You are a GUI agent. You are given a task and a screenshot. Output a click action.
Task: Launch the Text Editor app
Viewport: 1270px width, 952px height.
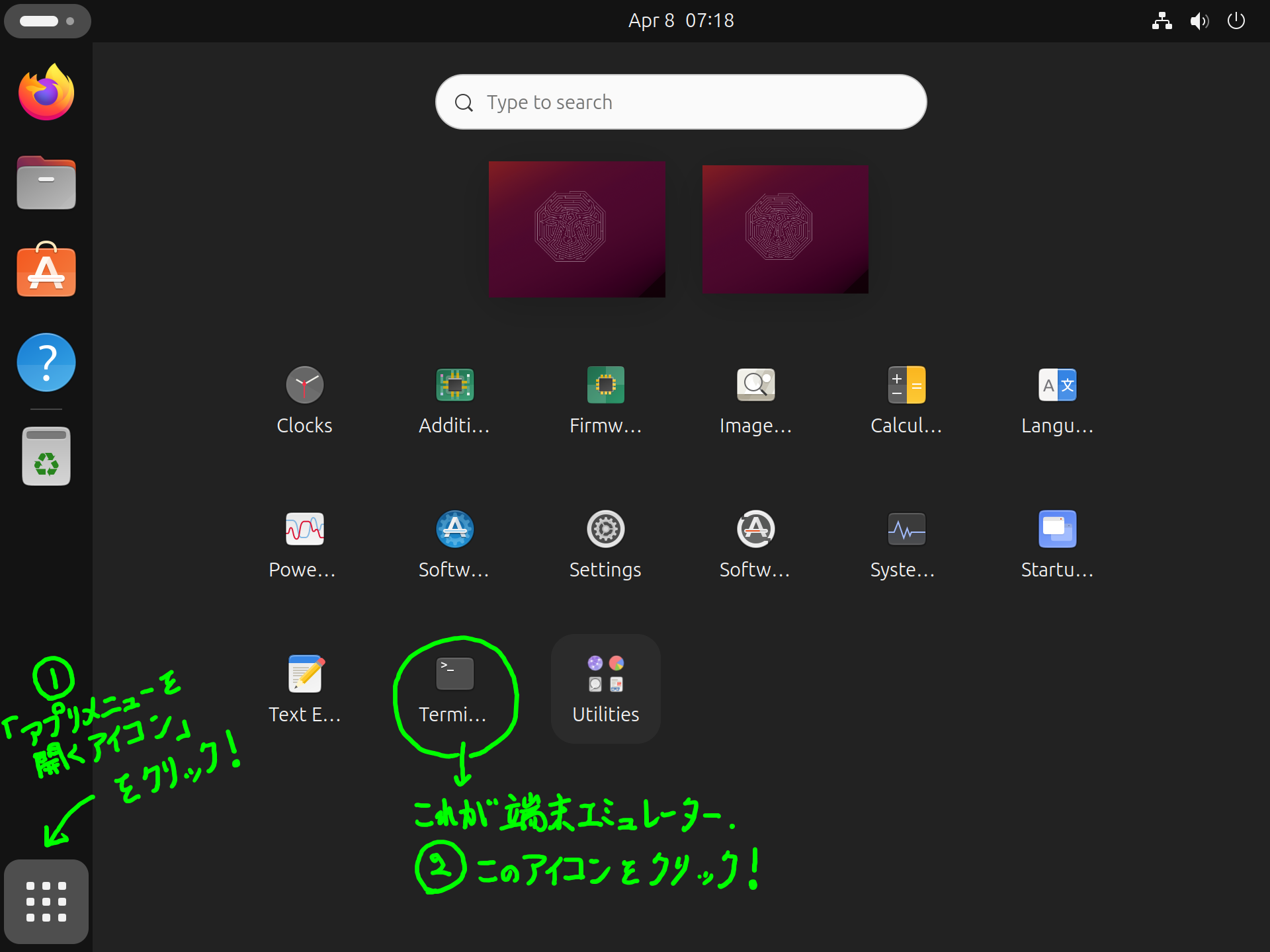(x=304, y=674)
